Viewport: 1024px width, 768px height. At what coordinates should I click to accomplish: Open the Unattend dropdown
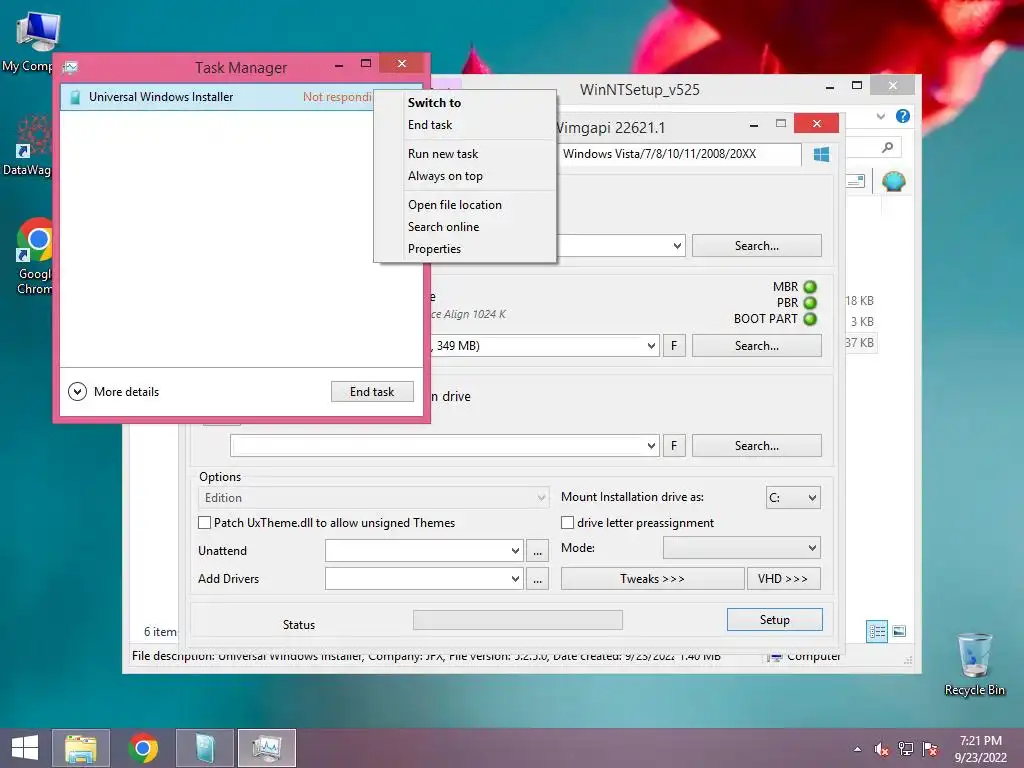424,551
